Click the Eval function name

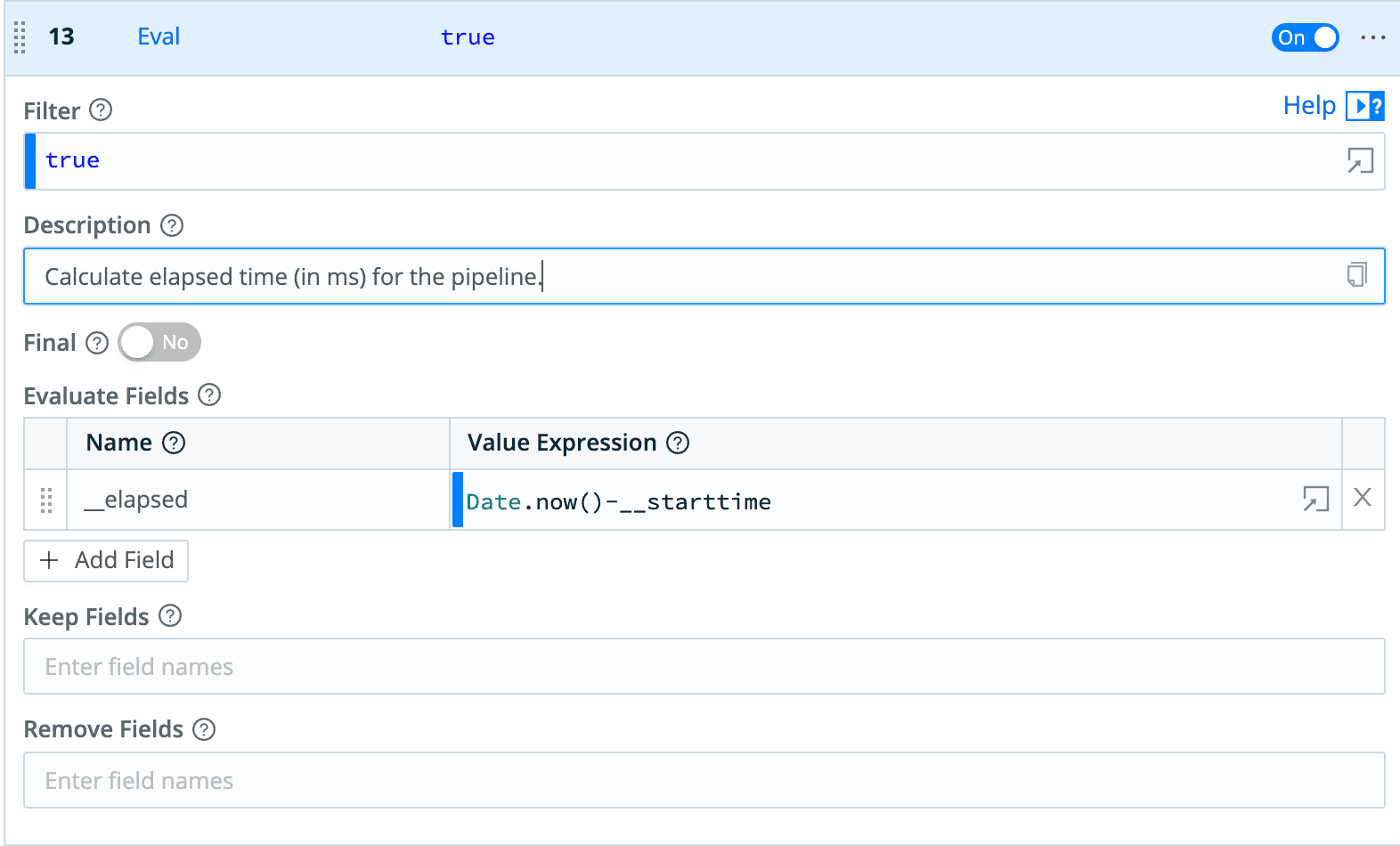point(159,37)
